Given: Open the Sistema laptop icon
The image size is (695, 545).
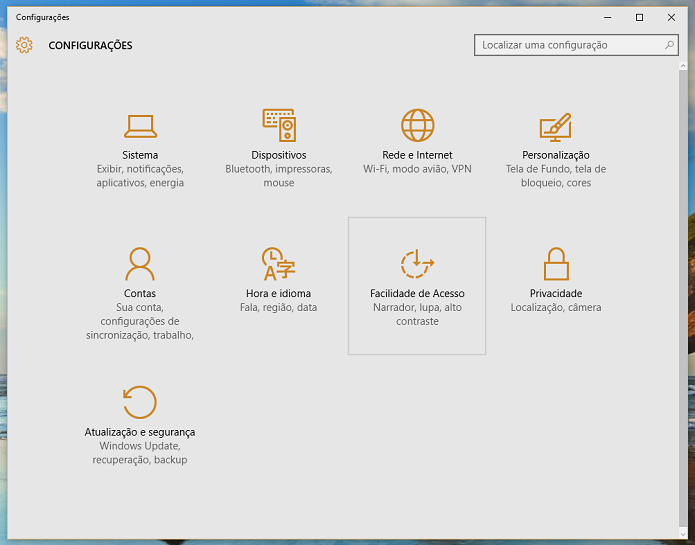Looking at the screenshot, I should coord(140,127).
